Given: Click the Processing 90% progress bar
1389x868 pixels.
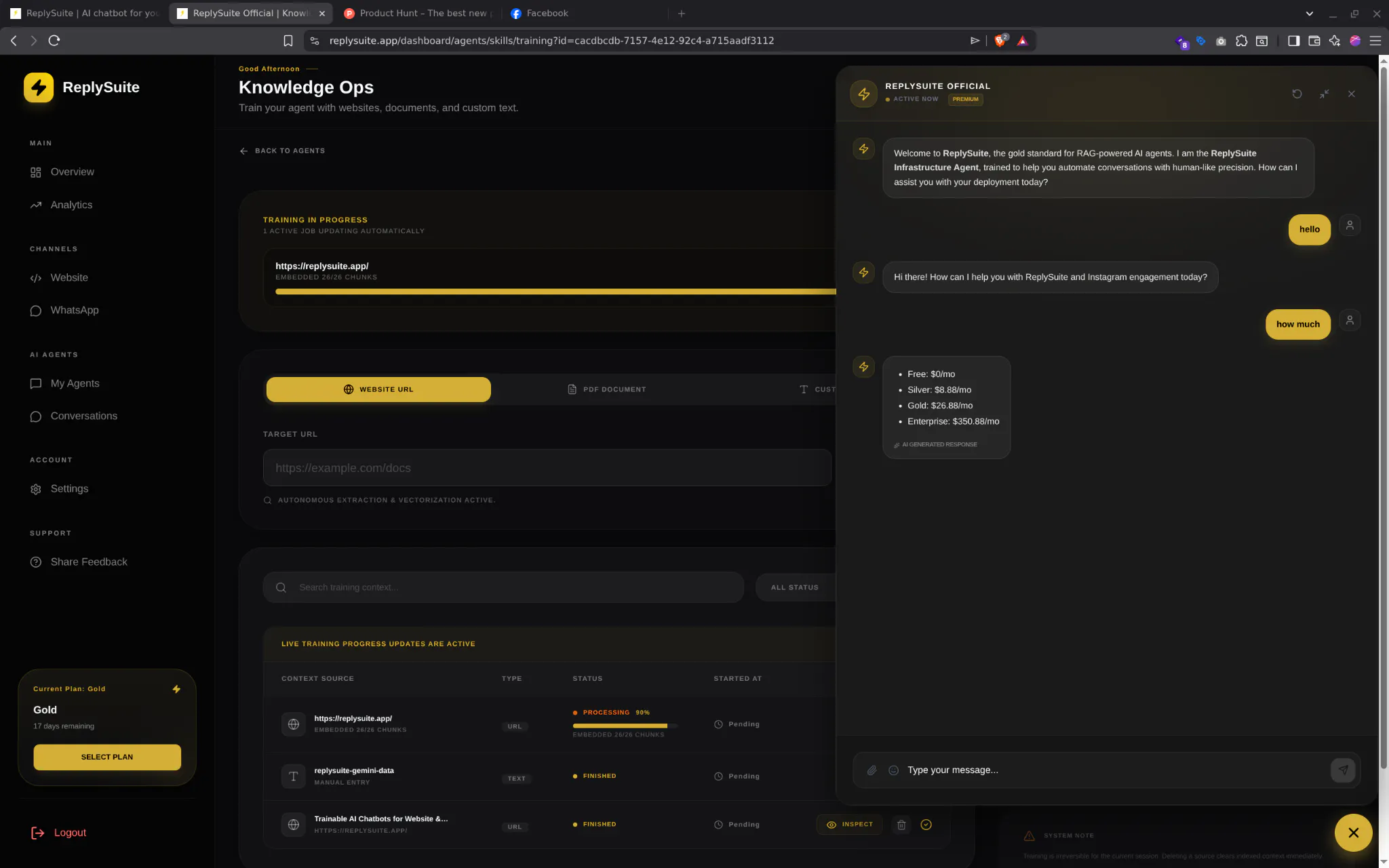Looking at the screenshot, I should [x=625, y=726].
